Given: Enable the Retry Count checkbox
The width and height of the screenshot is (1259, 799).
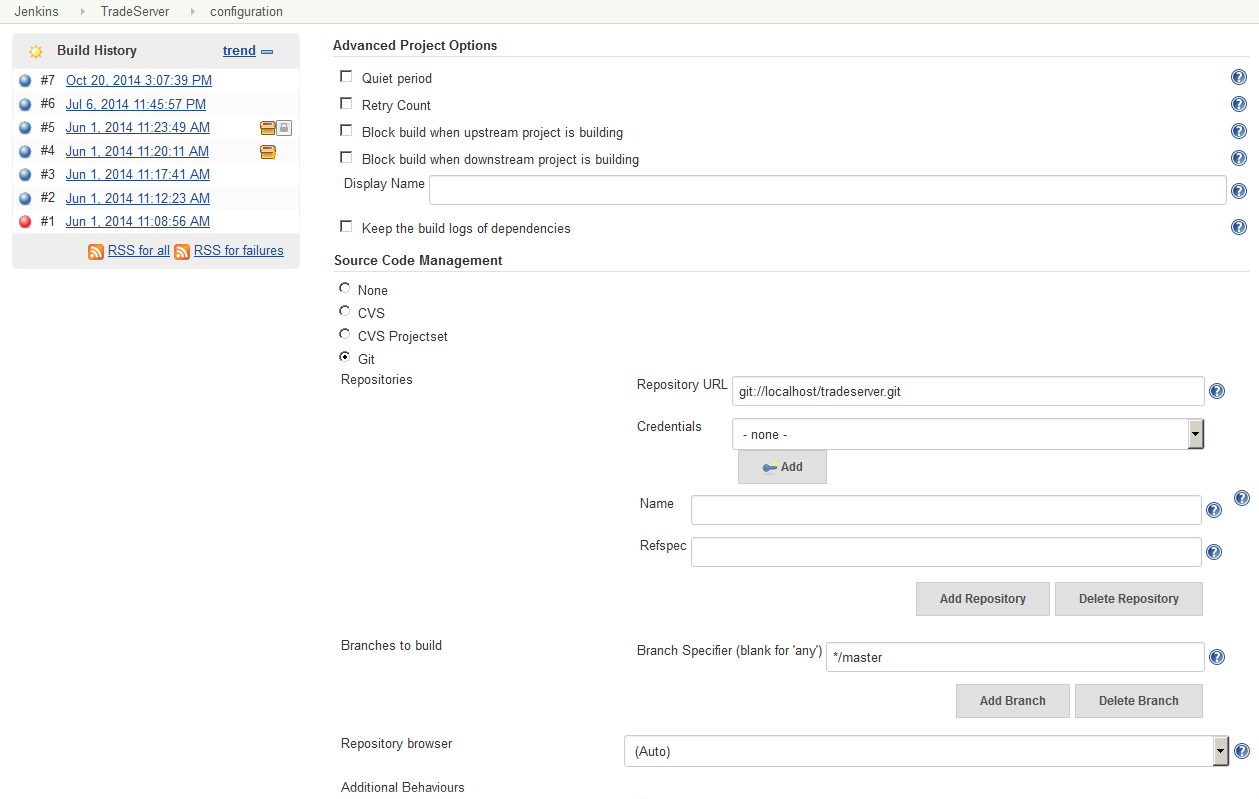Looking at the screenshot, I should [x=346, y=103].
